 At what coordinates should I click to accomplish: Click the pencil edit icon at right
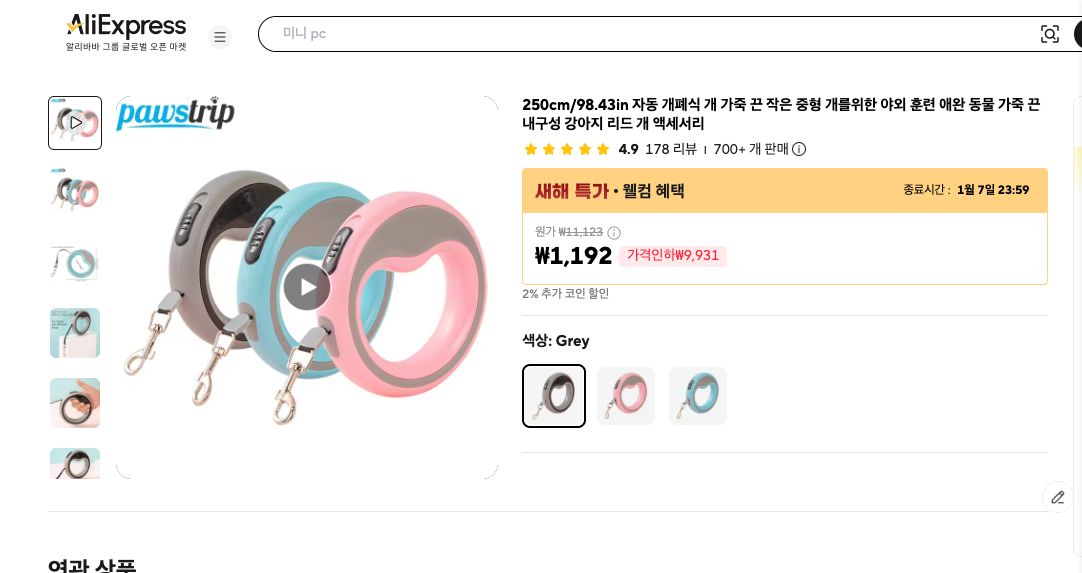(x=1058, y=497)
